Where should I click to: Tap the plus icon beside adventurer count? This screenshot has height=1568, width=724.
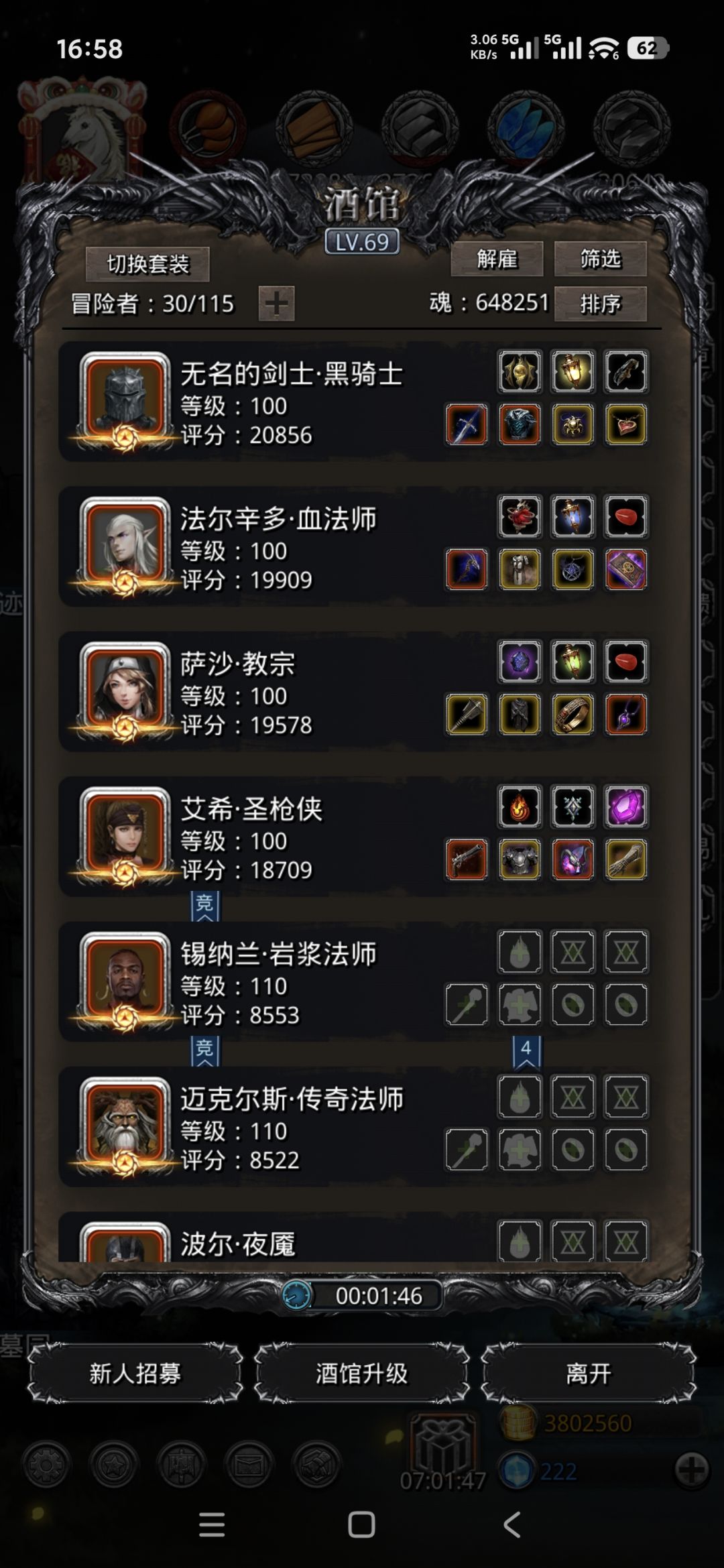pos(276,304)
